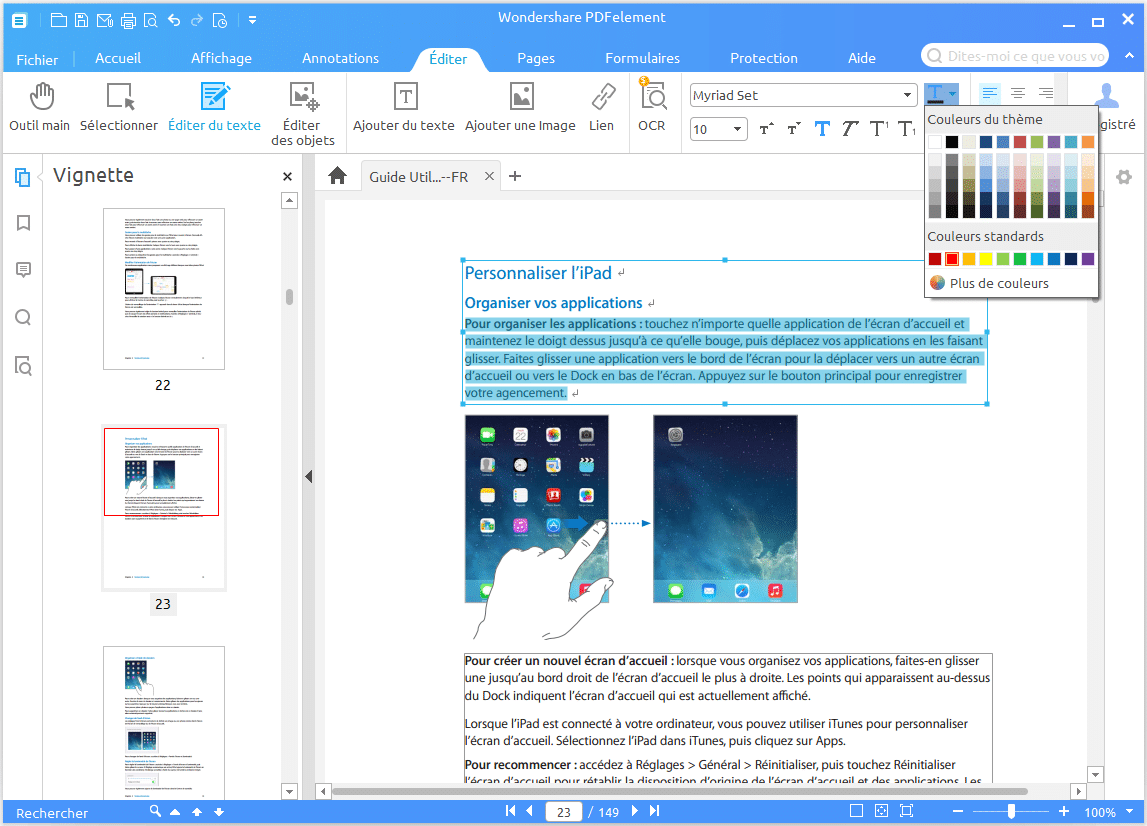Choose the Ajouter une Image tool

point(520,108)
